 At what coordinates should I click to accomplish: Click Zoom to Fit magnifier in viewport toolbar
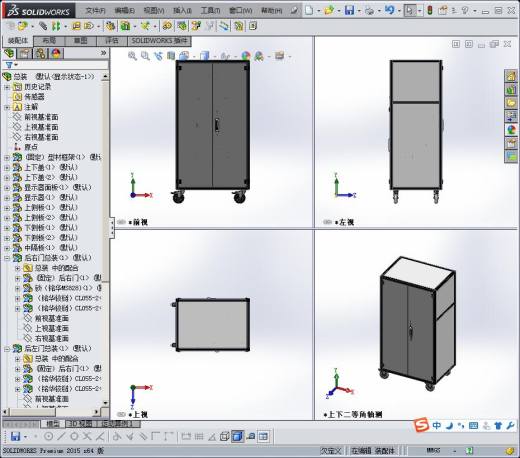pos(132,56)
